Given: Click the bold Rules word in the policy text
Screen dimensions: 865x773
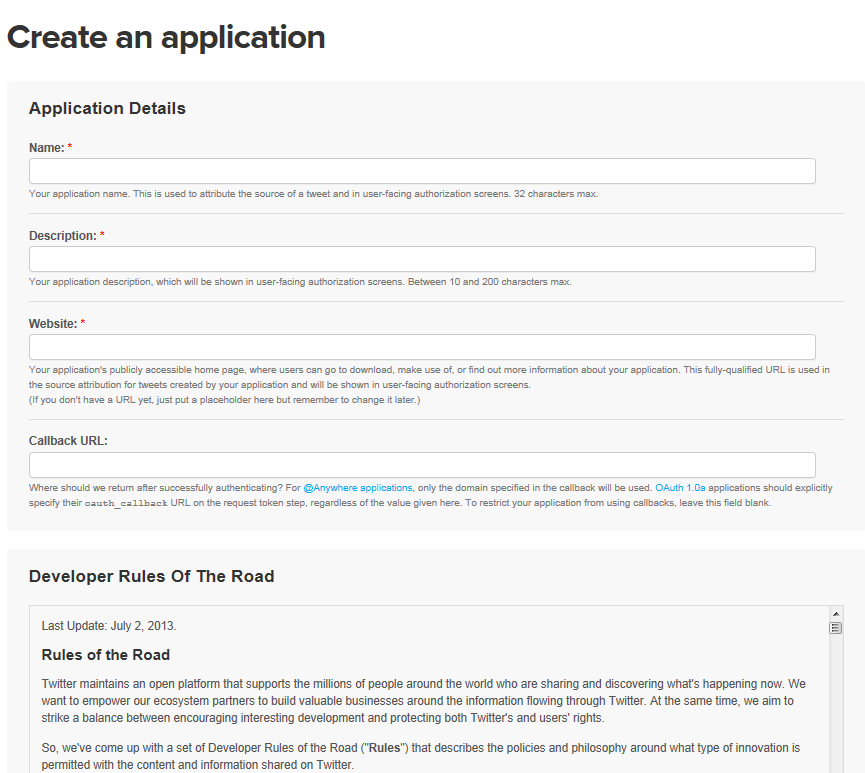Looking at the screenshot, I should point(384,748).
